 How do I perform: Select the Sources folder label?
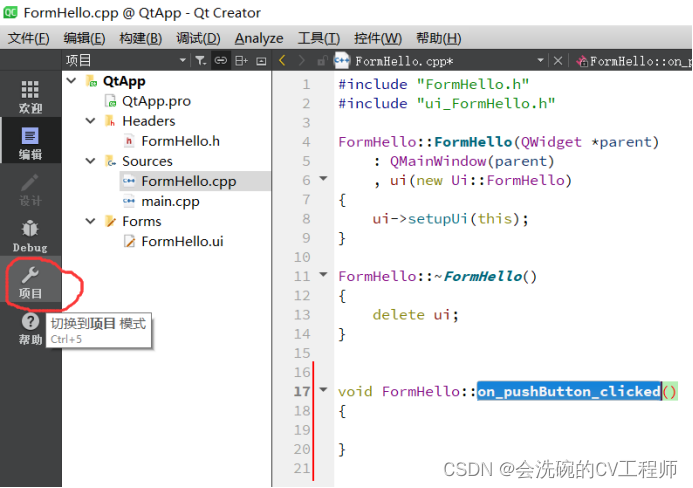[147, 161]
